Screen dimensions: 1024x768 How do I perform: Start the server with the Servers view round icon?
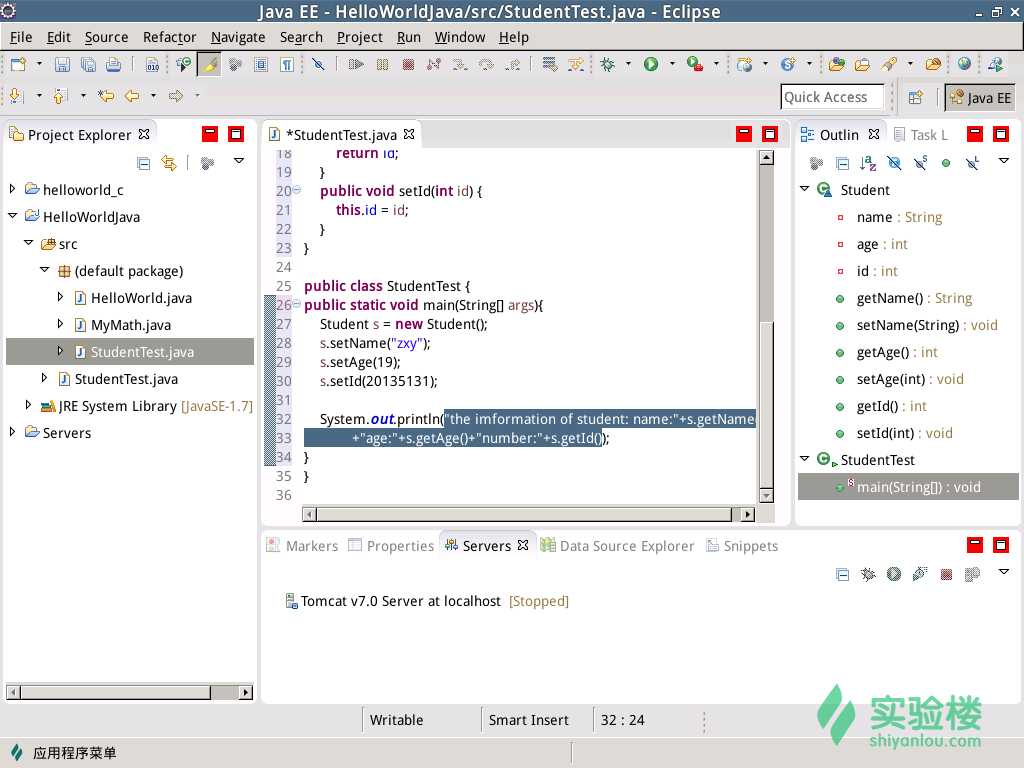coord(894,575)
